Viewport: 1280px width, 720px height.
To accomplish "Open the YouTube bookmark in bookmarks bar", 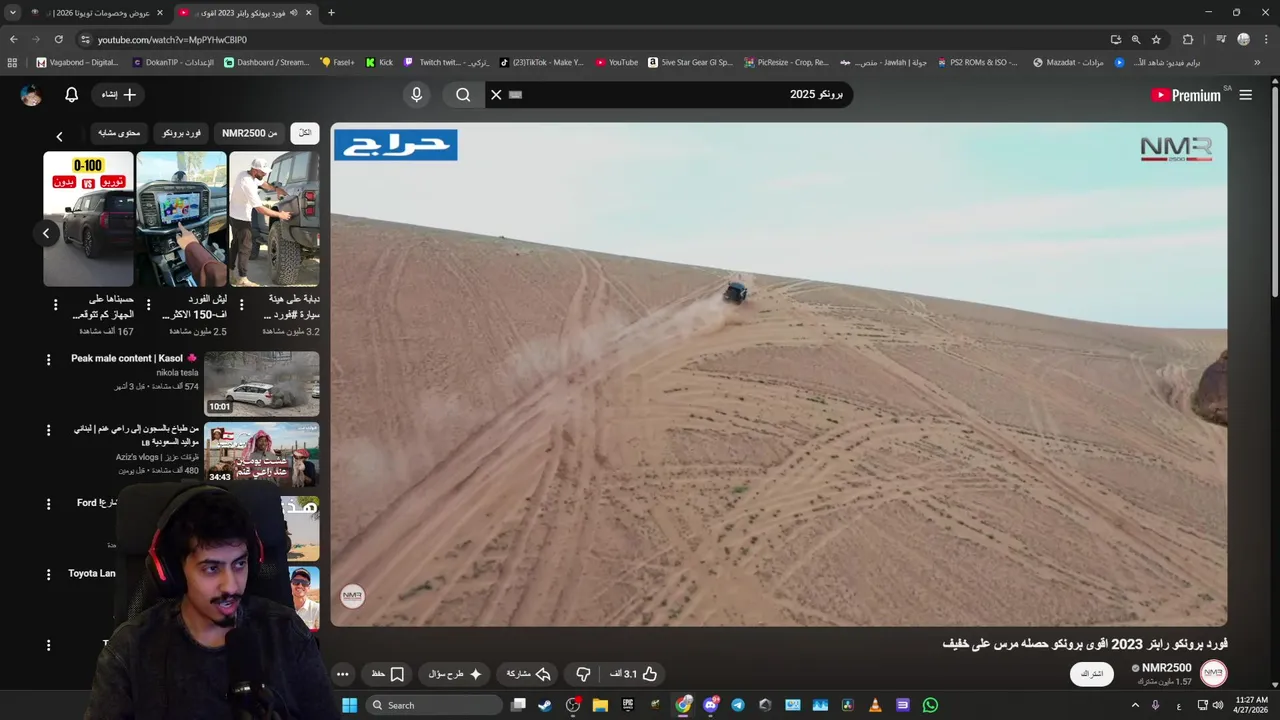I will tap(616, 62).
